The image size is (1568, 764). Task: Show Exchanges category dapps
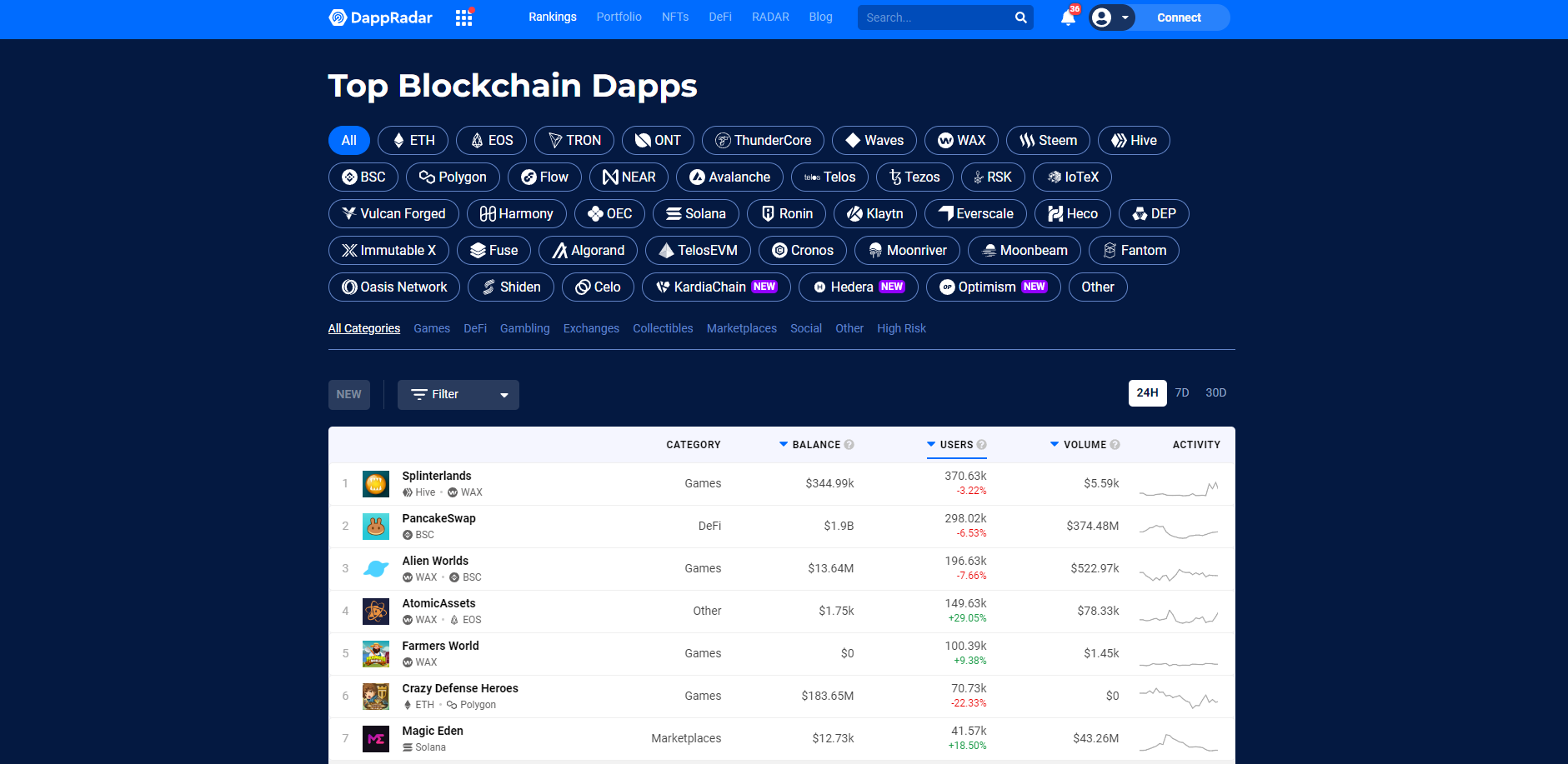coord(591,329)
